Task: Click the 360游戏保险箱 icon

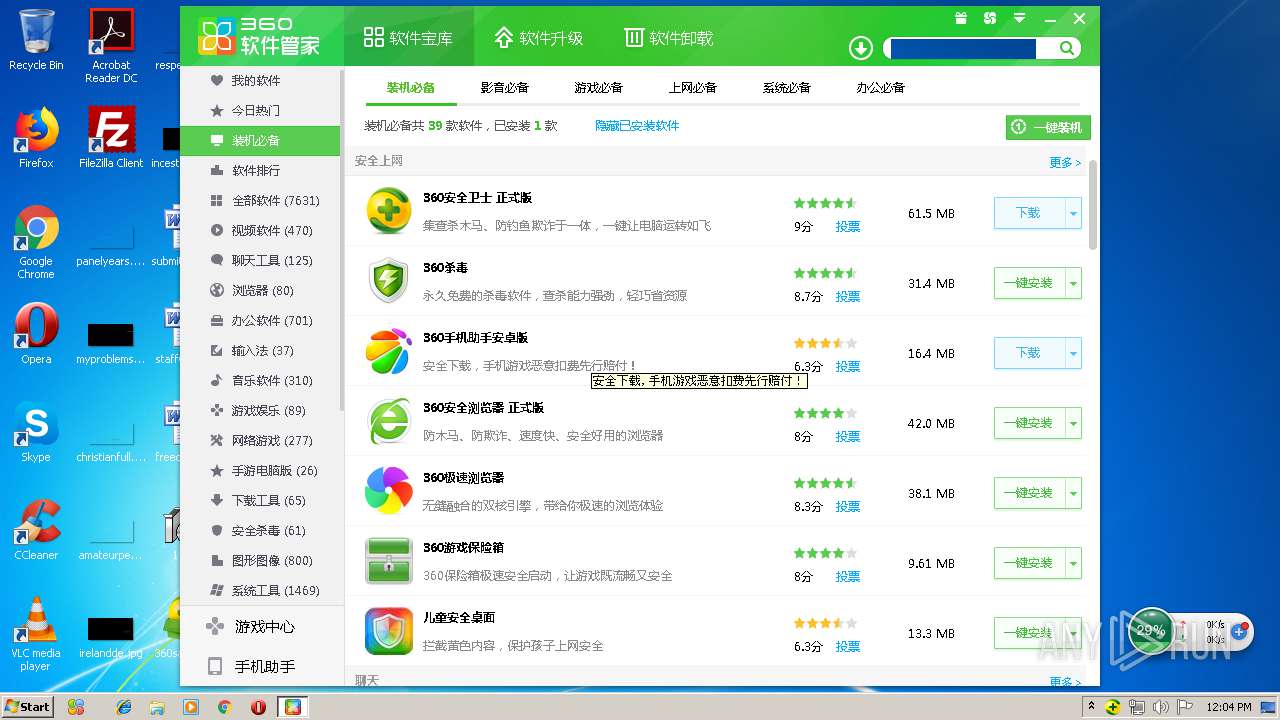Action: pos(388,561)
